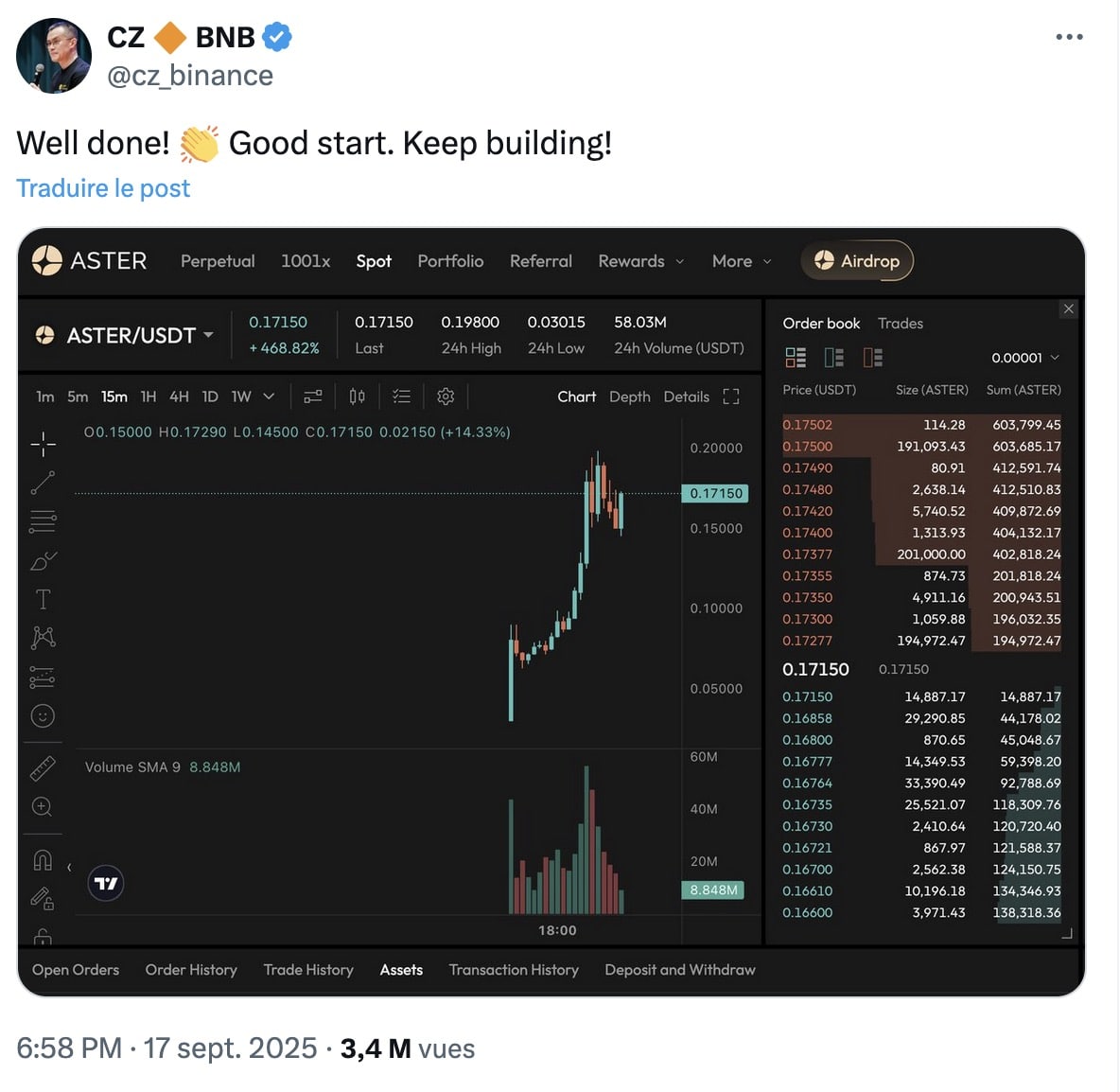Viewport: 1120px width, 1092px height.
Task: Click the Traduire le post link
Action: point(103,188)
